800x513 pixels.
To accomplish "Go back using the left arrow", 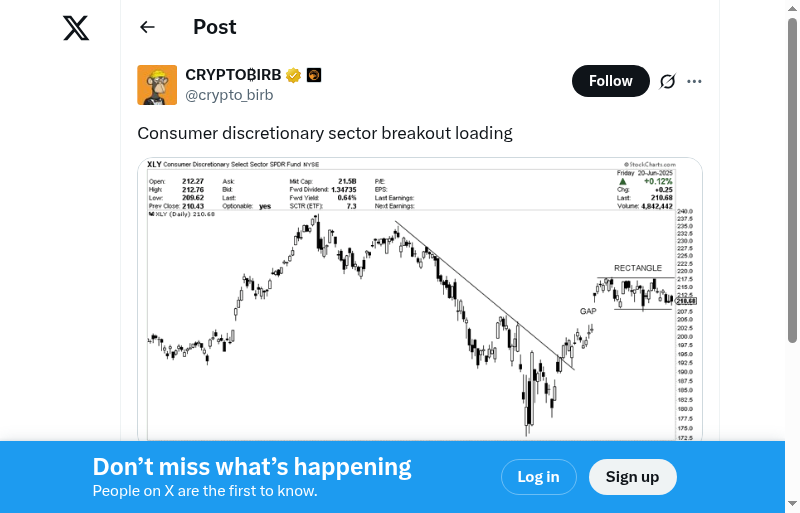I will coord(148,28).
